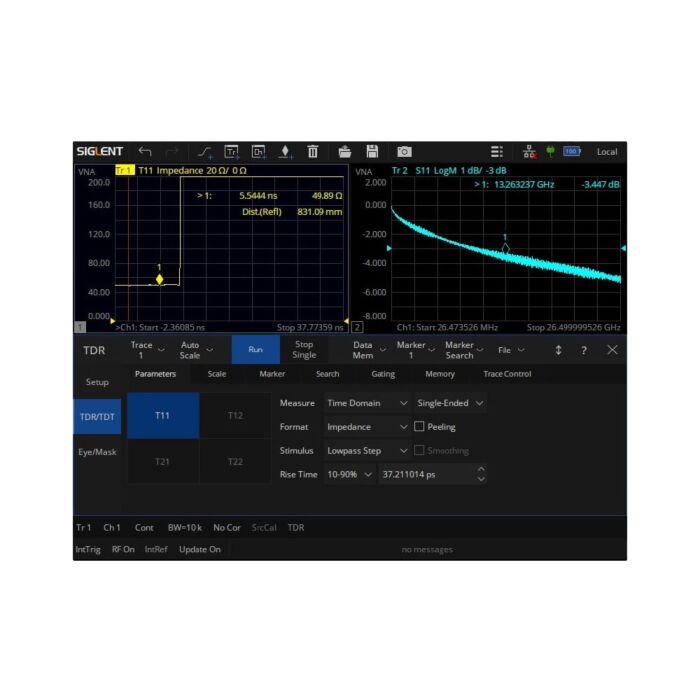Viewport: 700px width, 700px height.
Task: Click the add trace icon
Action: (x=232, y=152)
